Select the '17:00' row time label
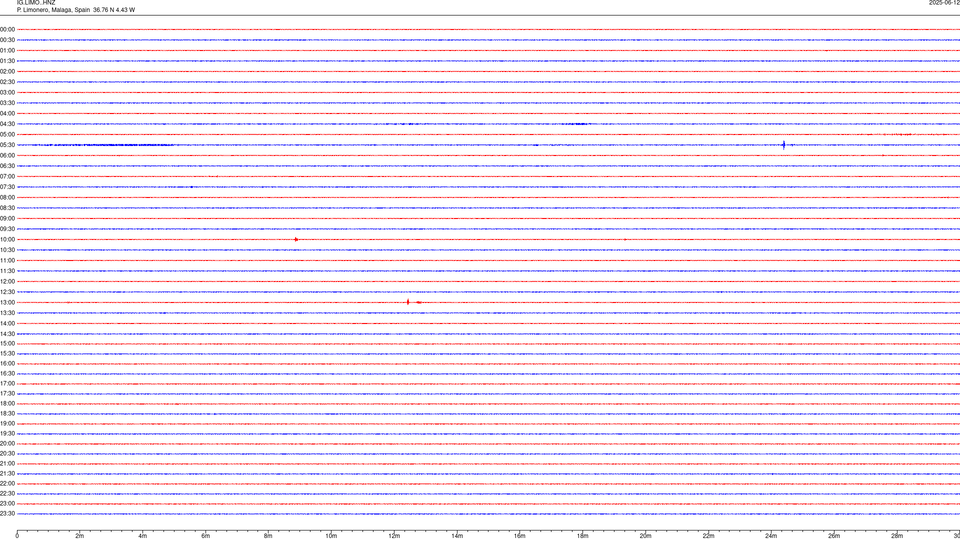Image resolution: width=960 pixels, height=540 pixels. pyautogui.click(x=7, y=384)
